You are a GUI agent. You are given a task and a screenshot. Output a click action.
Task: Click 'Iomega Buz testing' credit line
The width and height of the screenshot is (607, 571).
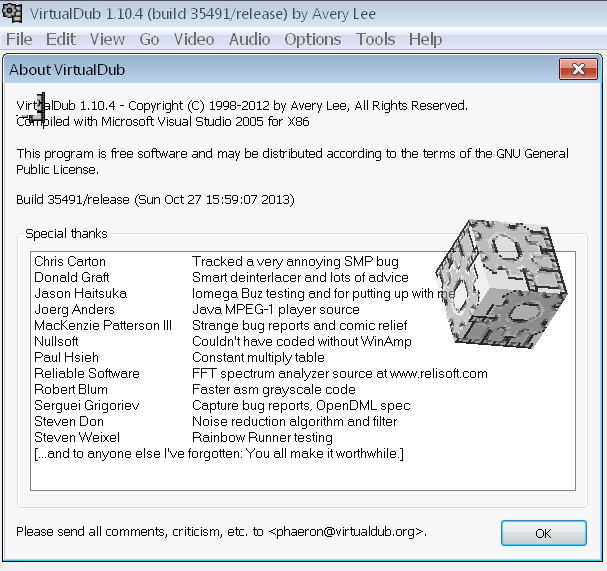[324, 294]
